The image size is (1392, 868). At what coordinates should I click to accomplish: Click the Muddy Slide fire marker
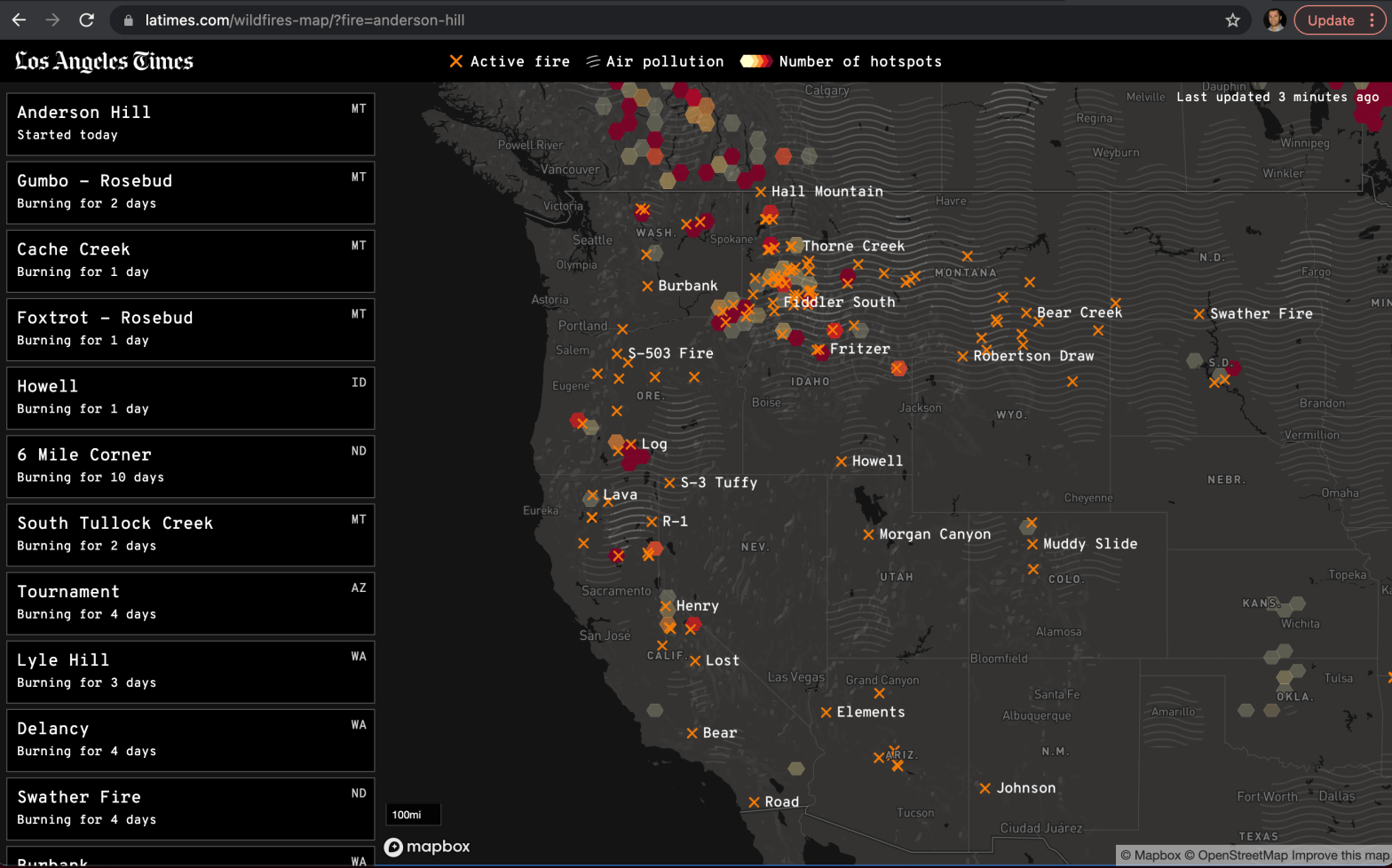1032,544
